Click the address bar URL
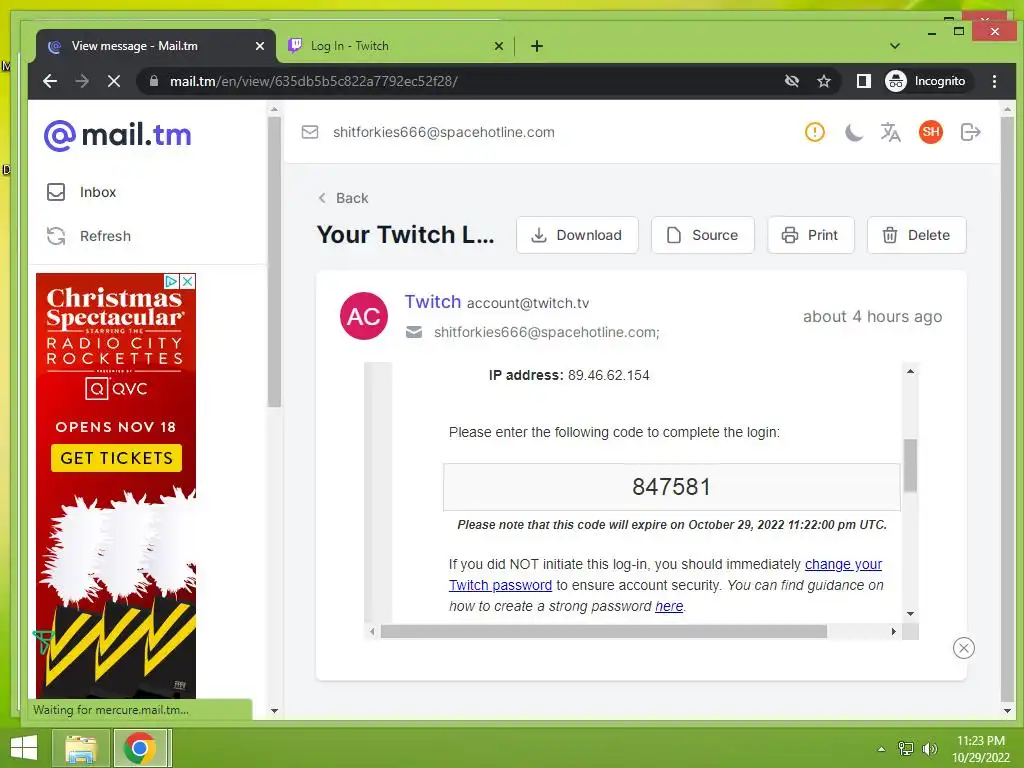Screen dimensions: 1024x768 pos(313,81)
